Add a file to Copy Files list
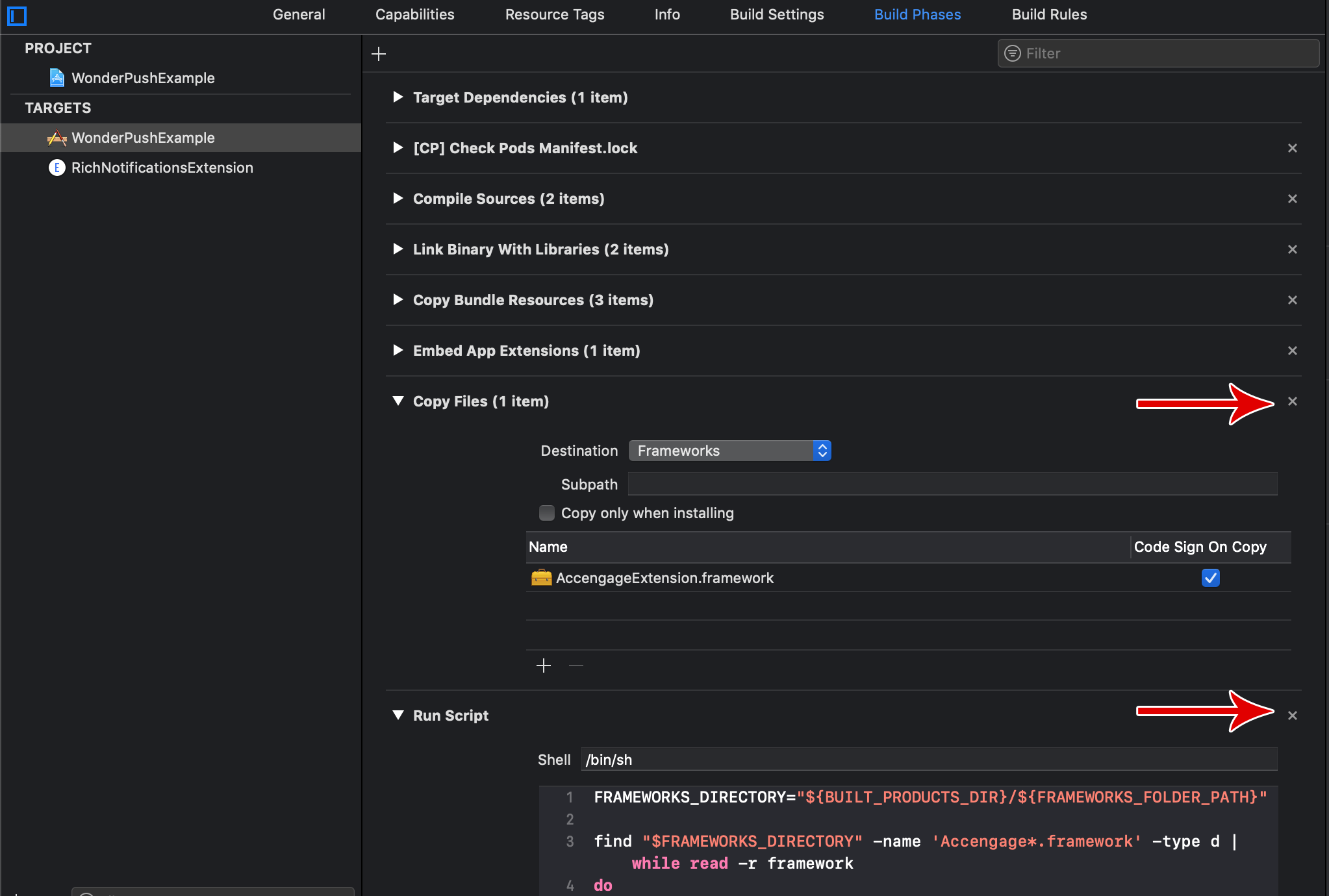Viewport: 1329px width, 896px height. coord(544,666)
